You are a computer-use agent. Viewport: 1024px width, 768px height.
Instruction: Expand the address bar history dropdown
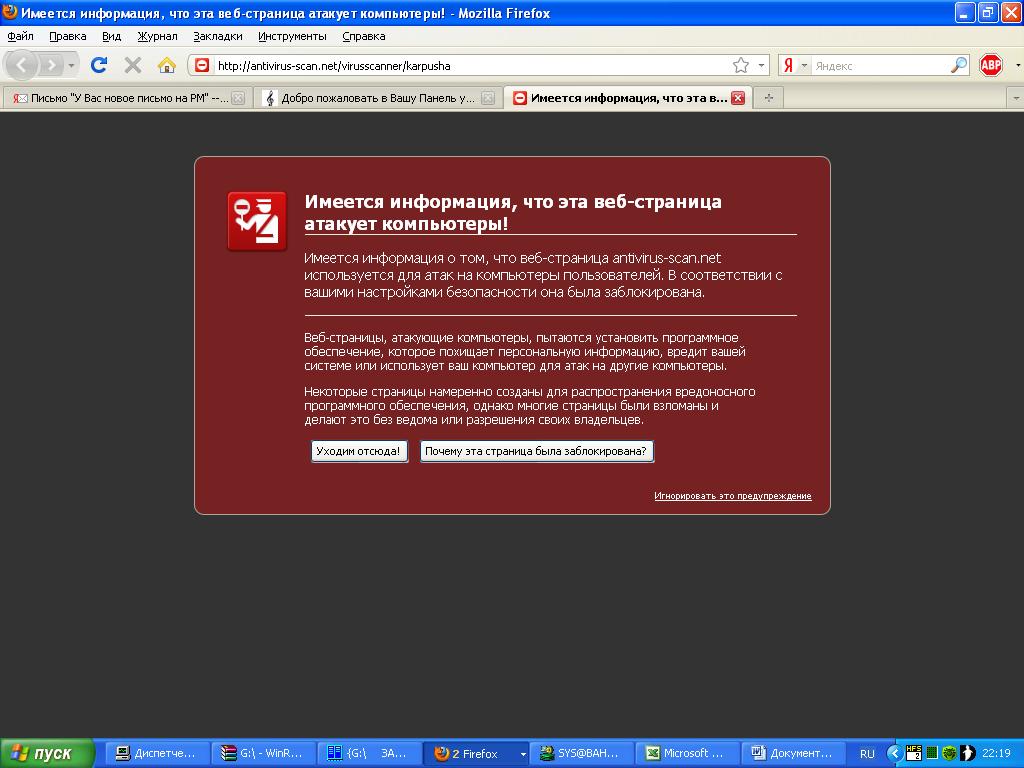761,65
